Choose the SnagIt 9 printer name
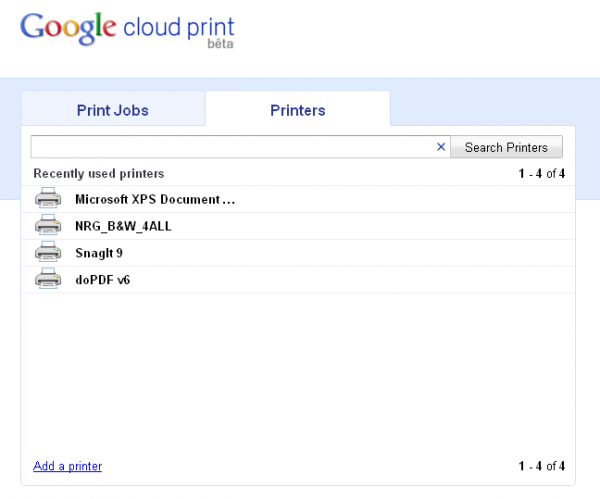This screenshot has width=600, height=499. tap(99, 253)
